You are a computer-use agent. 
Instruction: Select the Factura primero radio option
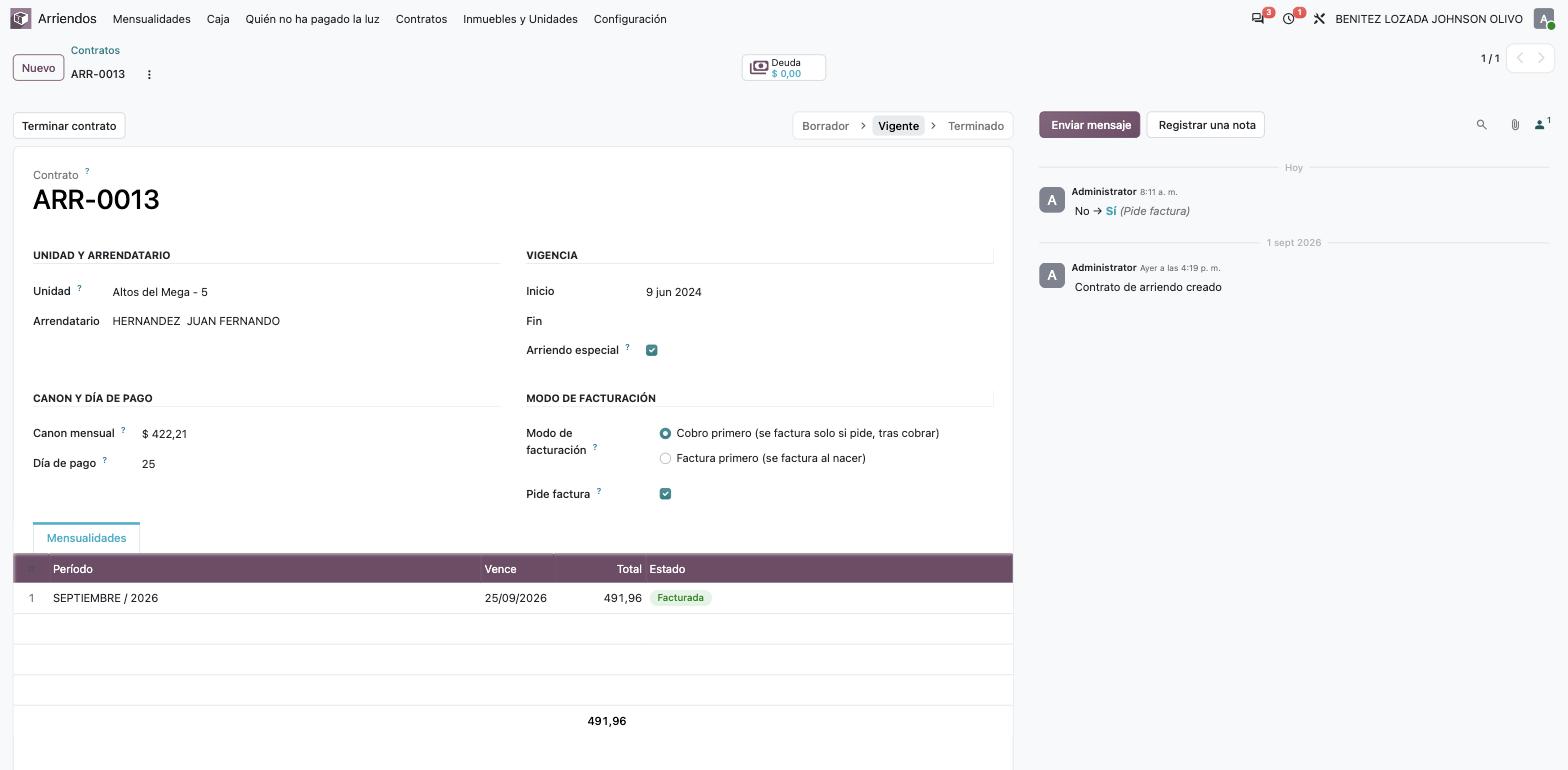pyautogui.click(x=665, y=459)
